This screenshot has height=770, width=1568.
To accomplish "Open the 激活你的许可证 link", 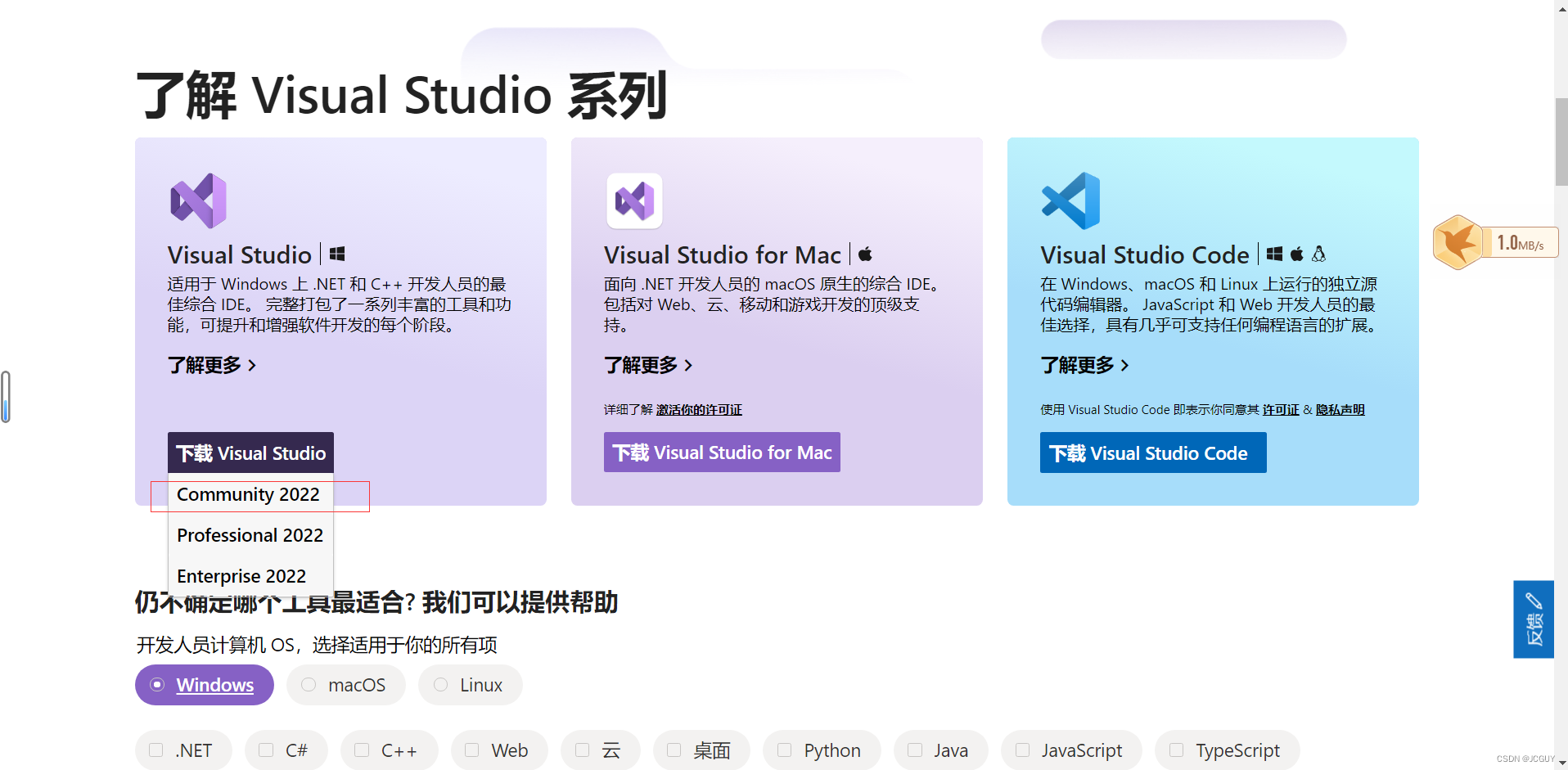I will tap(699, 410).
